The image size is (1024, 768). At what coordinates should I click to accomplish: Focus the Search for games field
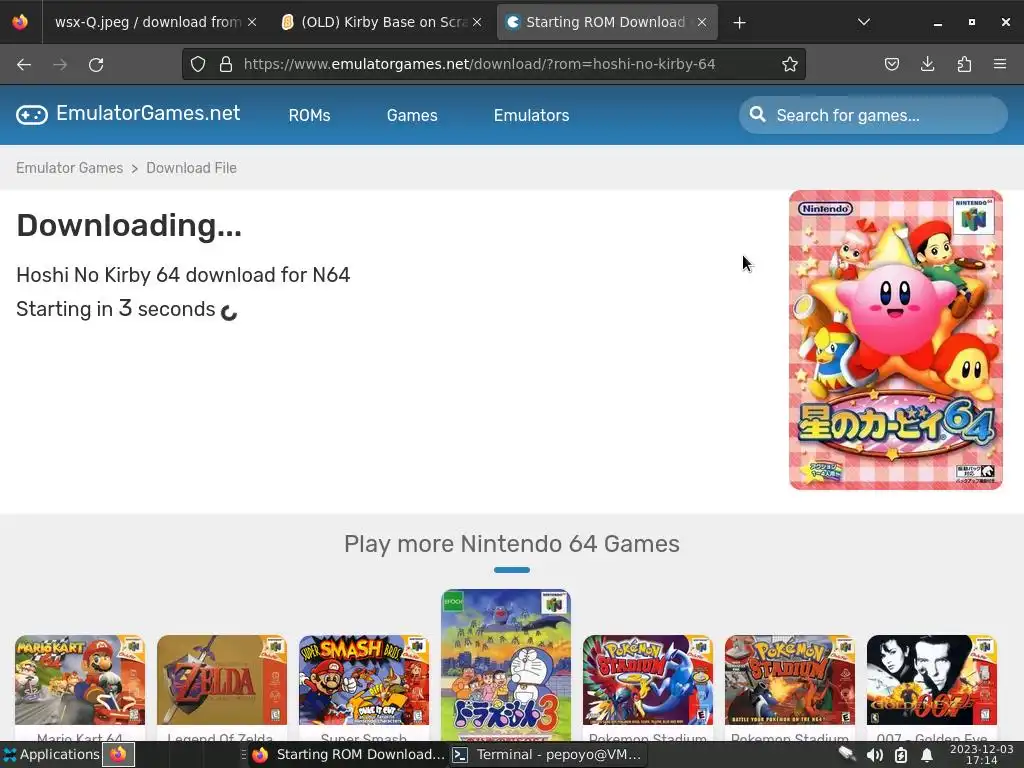(x=873, y=115)
